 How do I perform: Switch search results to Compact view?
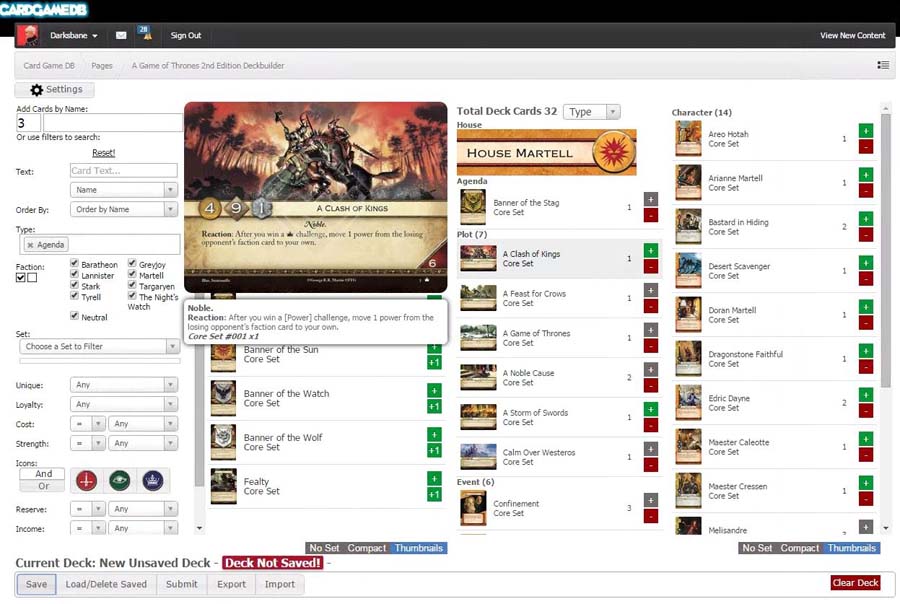[x=366, y=548]
